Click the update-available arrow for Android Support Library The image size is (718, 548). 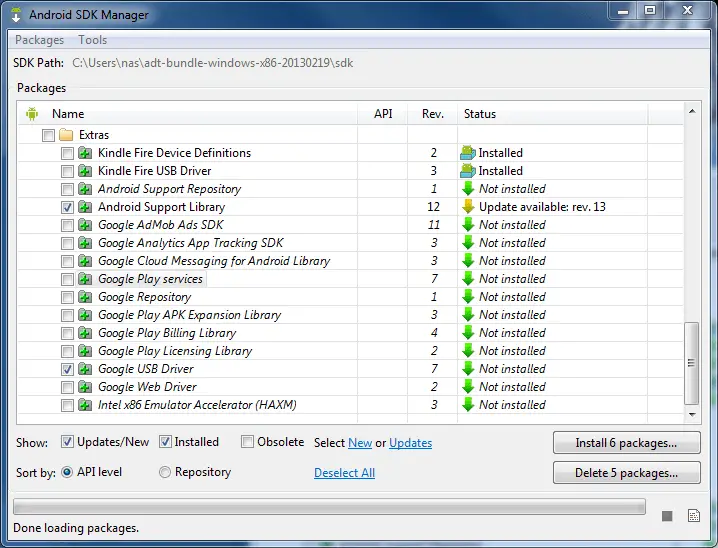tap(467, 207)
